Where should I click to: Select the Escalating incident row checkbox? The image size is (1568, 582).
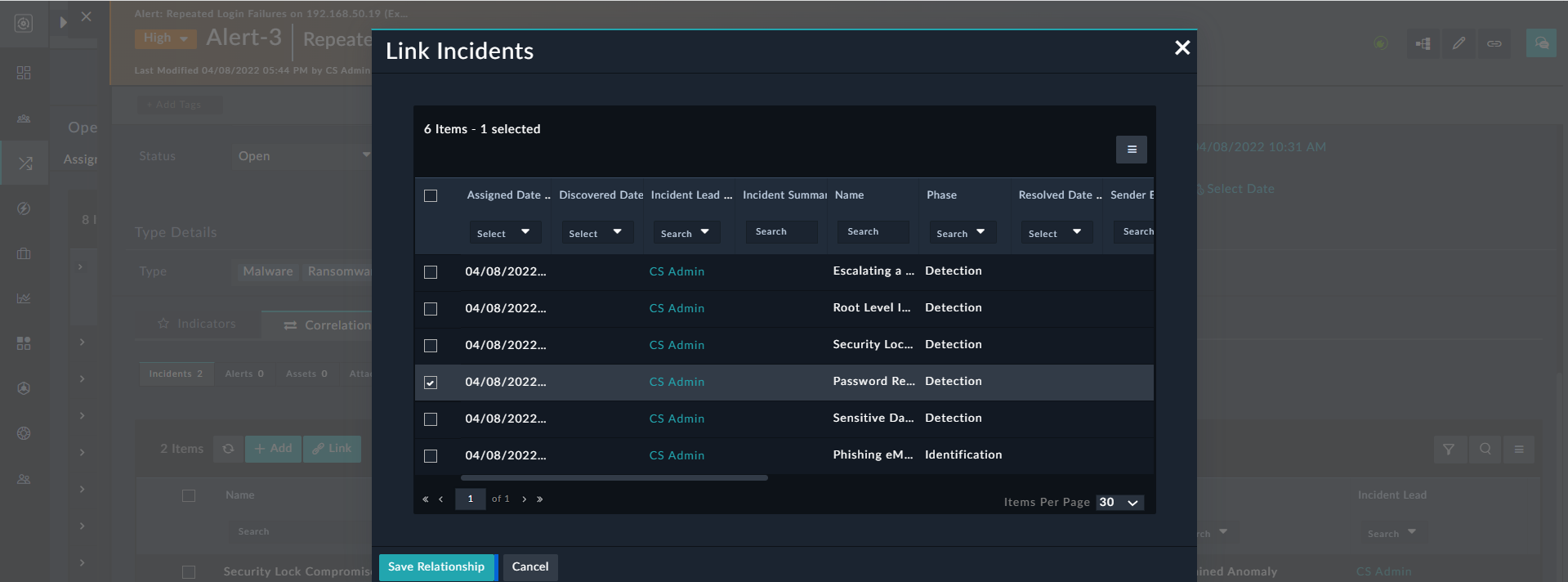pos(431,272)
